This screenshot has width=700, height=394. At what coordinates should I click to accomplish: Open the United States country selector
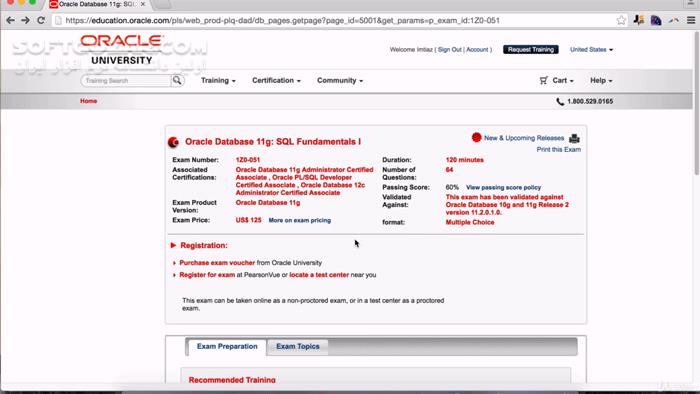pos(591,50)
